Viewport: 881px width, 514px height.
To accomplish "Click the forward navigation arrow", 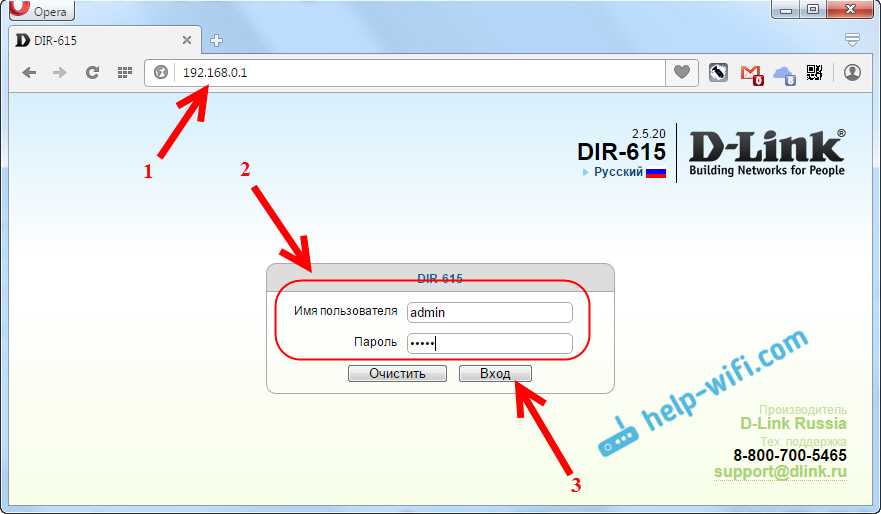I will tap(60, 72).
